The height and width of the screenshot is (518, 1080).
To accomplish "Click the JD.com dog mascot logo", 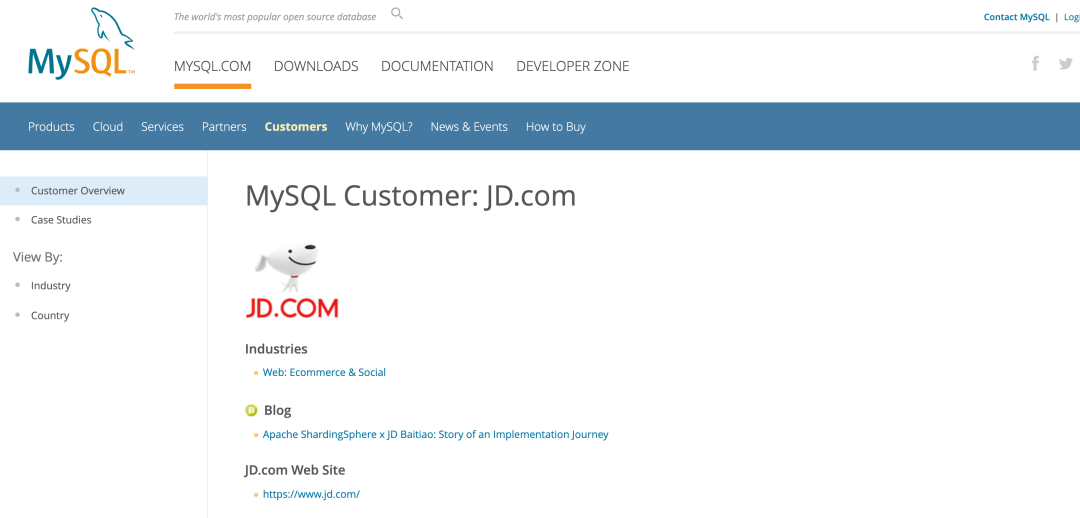I will (292, 280).
